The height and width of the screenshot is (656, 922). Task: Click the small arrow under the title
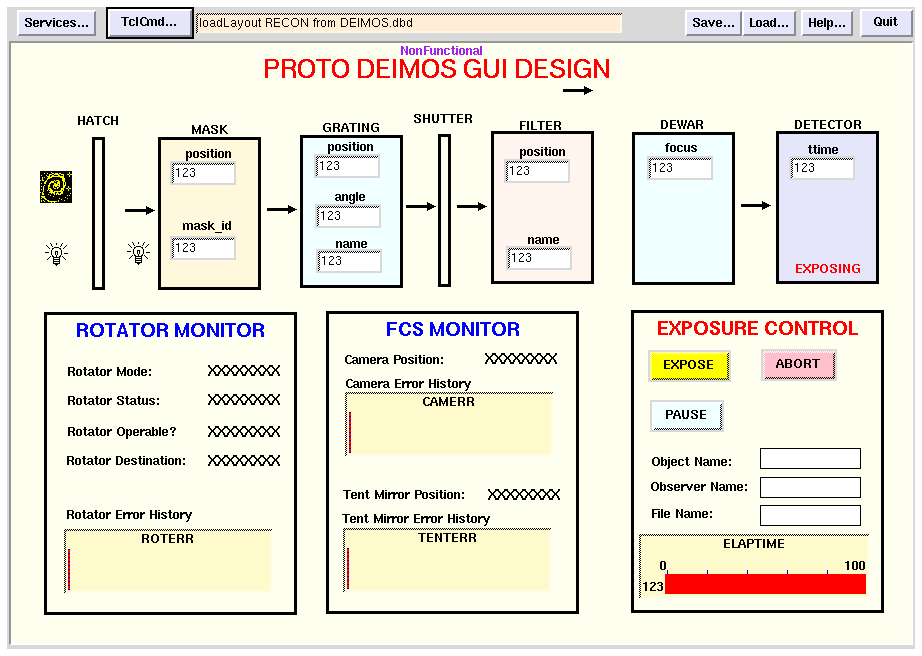[577, 91]
